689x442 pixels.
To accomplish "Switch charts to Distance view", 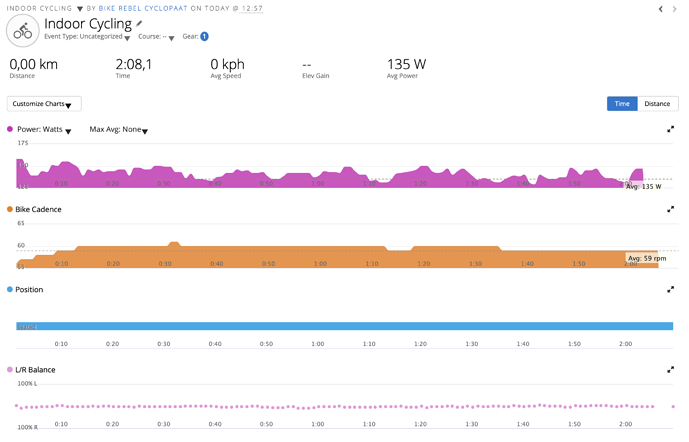I will click(657, 104).
